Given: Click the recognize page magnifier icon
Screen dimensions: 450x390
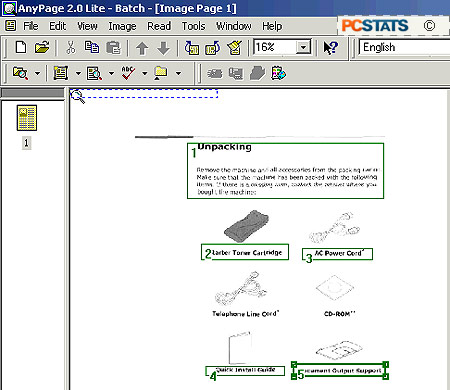Looking at the screenshot, I should coord(94,73).
